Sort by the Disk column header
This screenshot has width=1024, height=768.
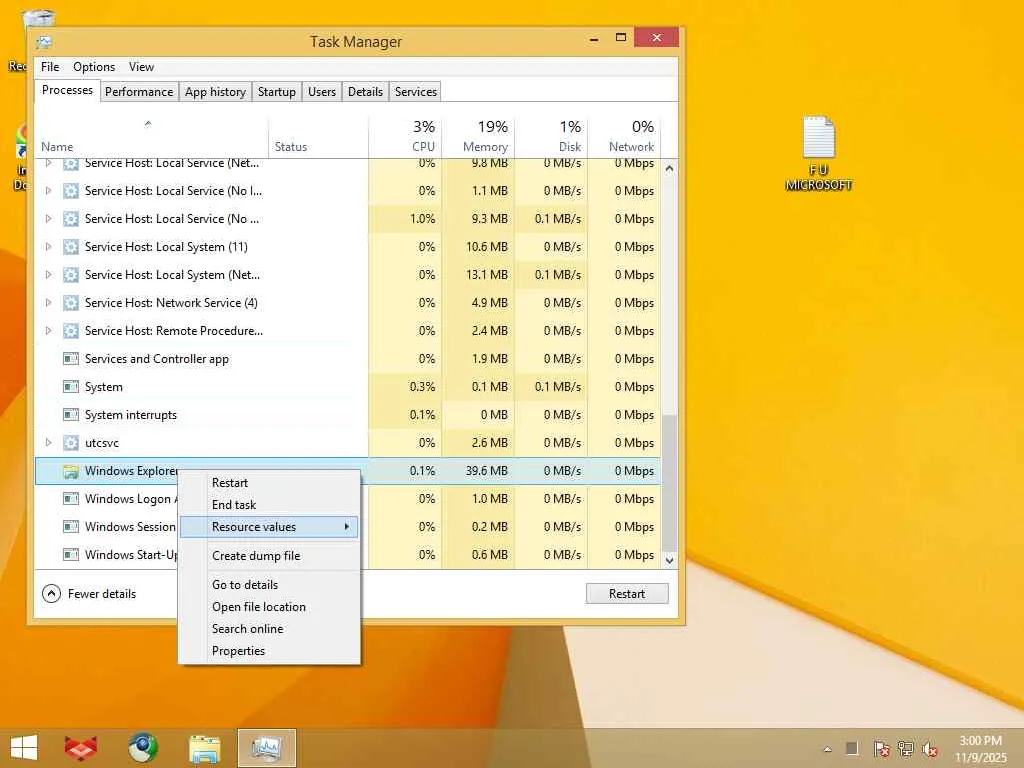point(551,137)
